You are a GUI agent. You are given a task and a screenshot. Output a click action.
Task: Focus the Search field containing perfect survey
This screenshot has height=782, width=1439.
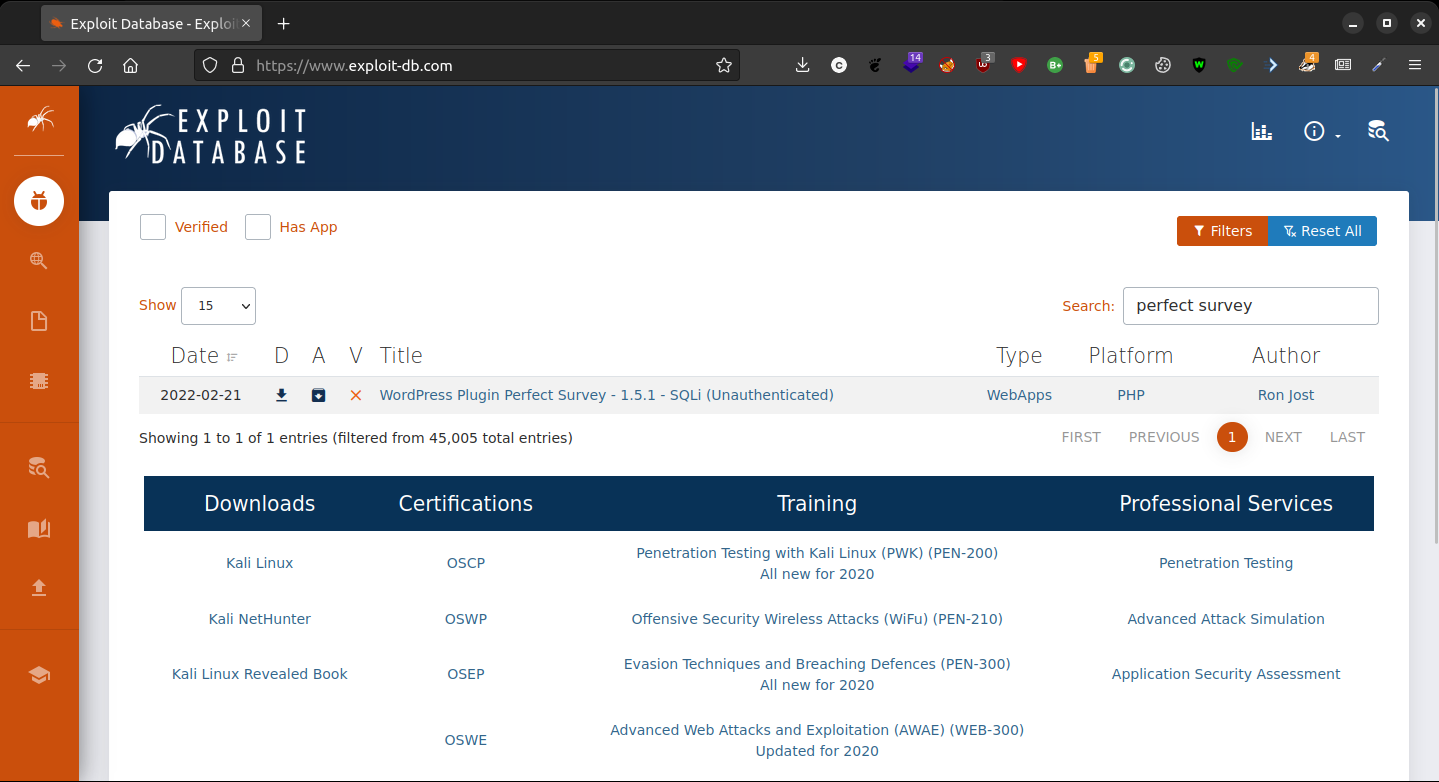pyautogui.click(x=1251, y=306)
